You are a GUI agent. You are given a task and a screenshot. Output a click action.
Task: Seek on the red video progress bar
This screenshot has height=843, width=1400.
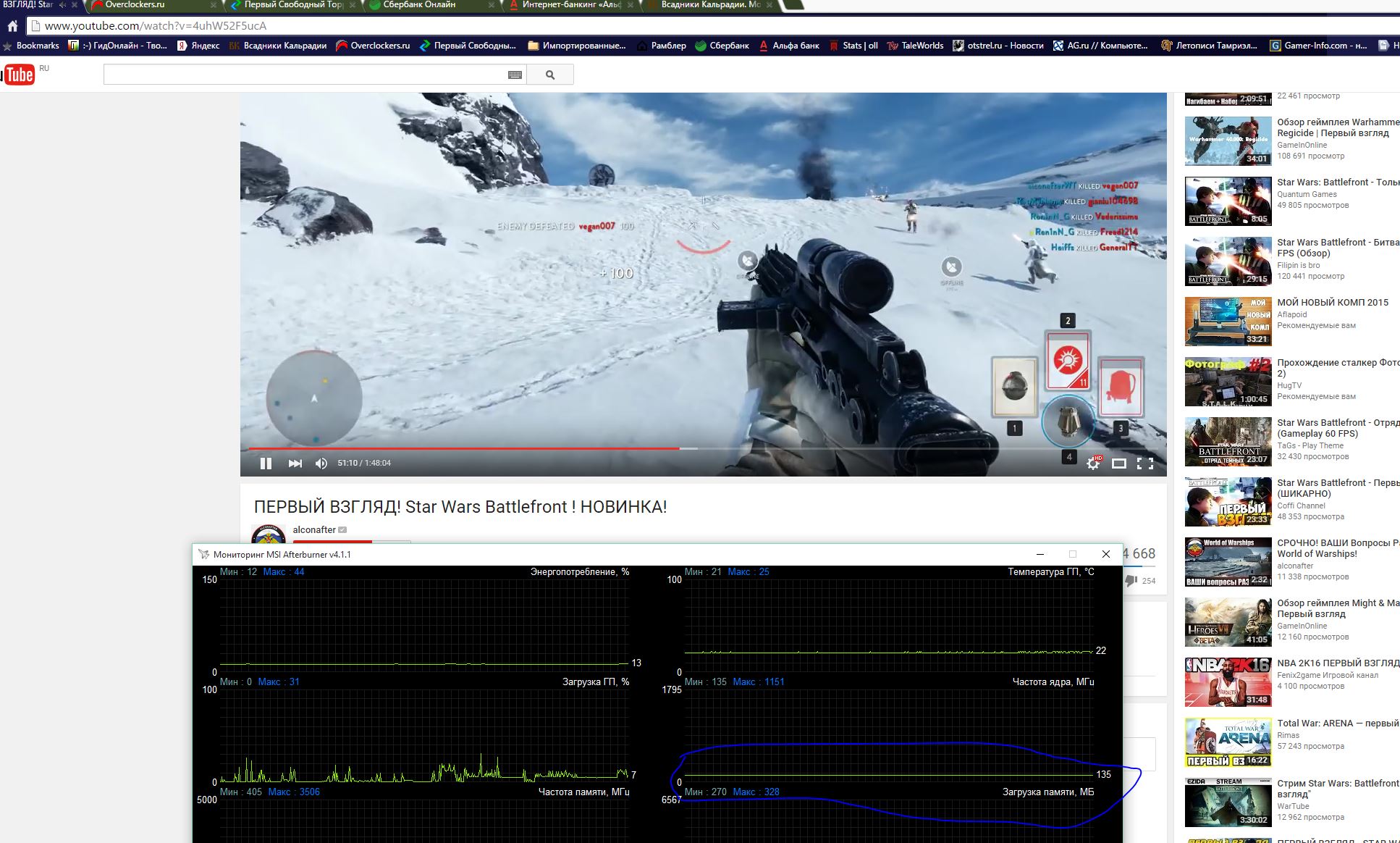point(463,448)
